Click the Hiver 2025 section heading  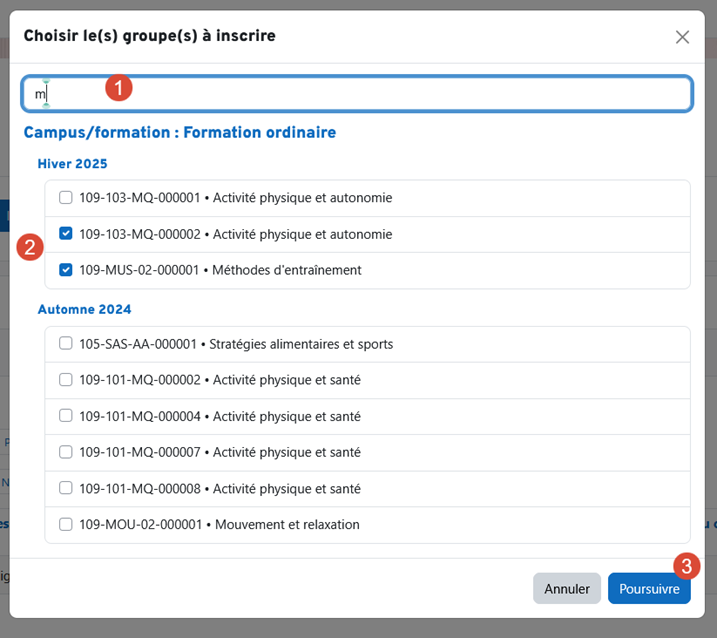(72, 164)
